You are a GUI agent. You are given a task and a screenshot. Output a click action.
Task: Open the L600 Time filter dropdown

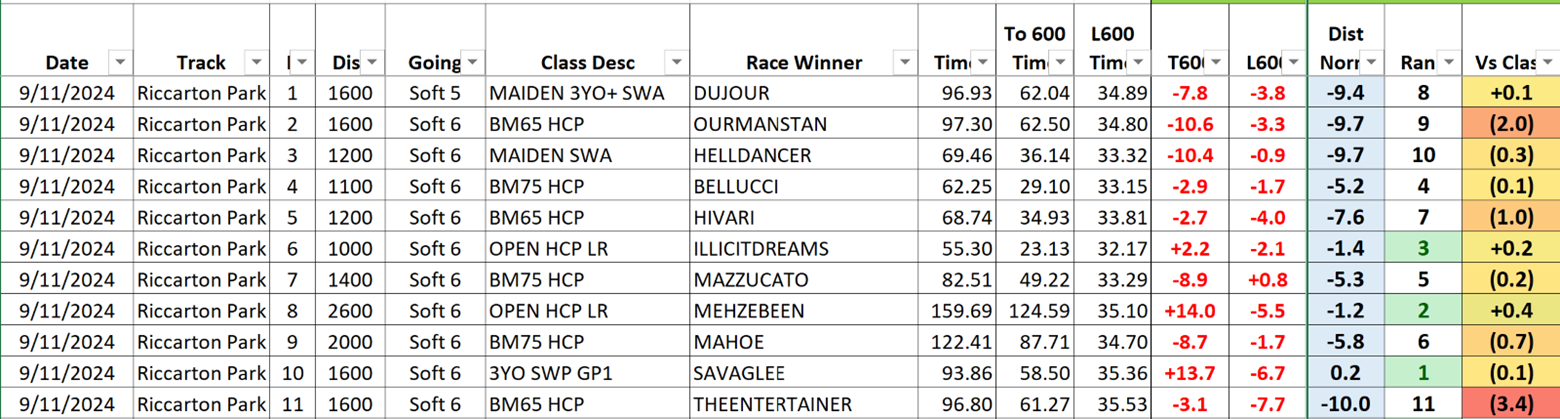(1139, 62)
